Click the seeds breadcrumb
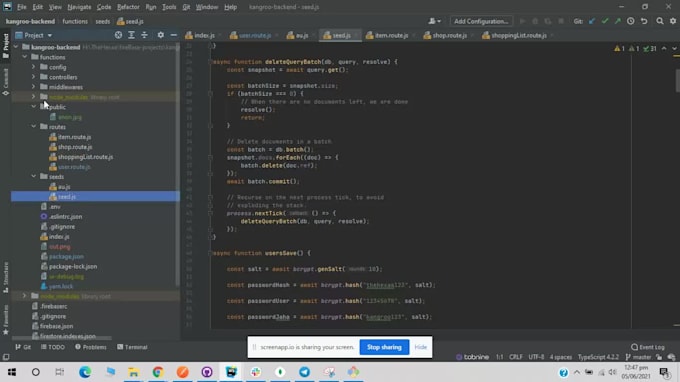 click(102, 21)
